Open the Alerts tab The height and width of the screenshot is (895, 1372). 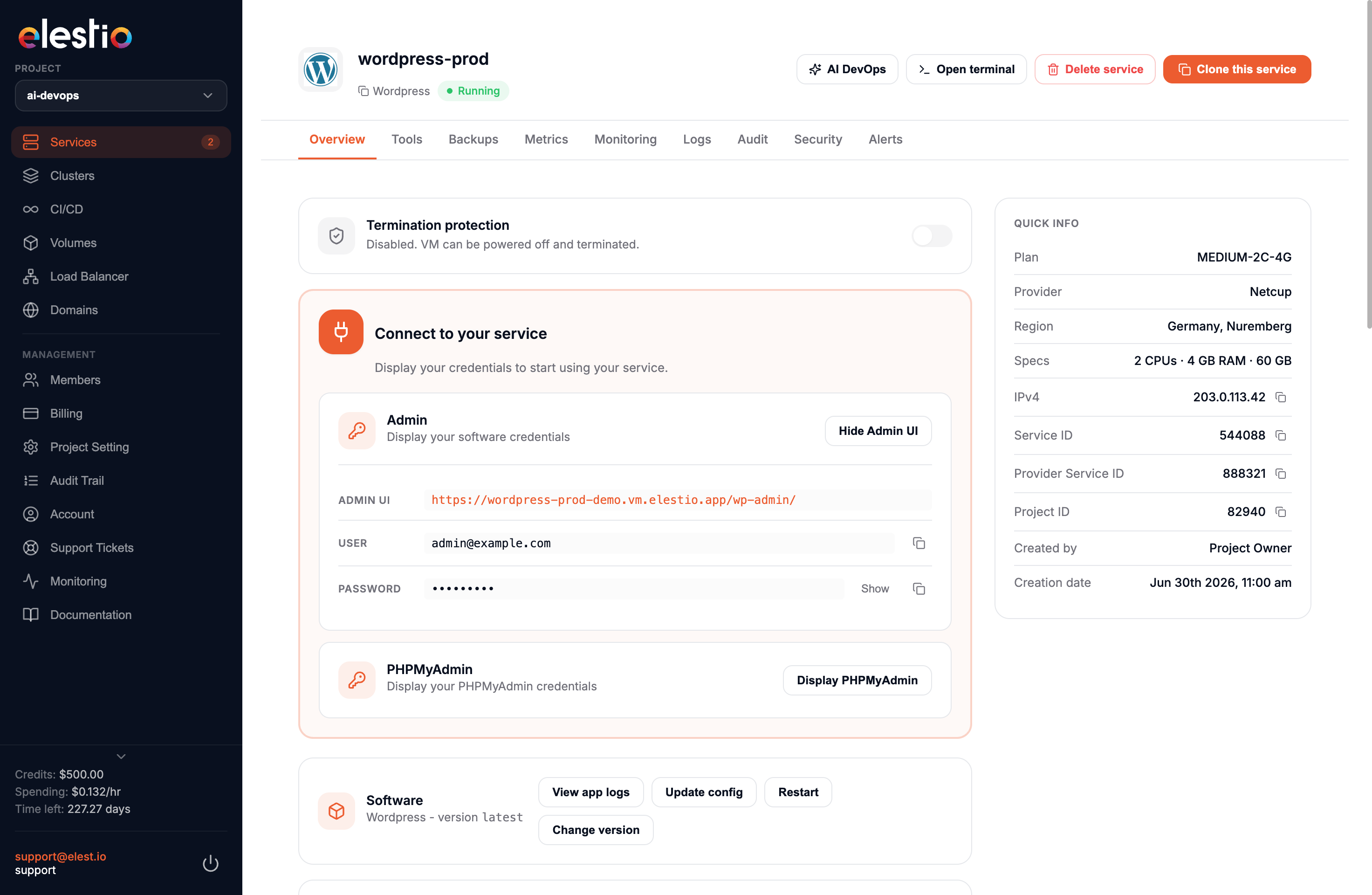tap(885, 139)
